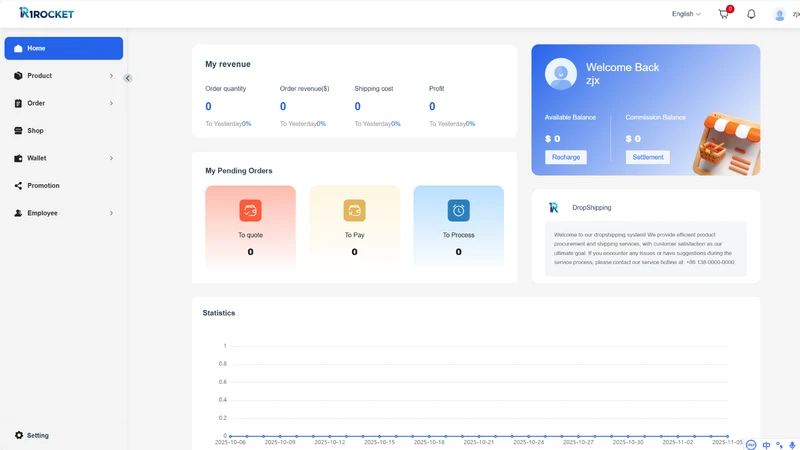800x450 pixels.
Task: Click the Chinese input mode icon
Action: coord(766,445)
